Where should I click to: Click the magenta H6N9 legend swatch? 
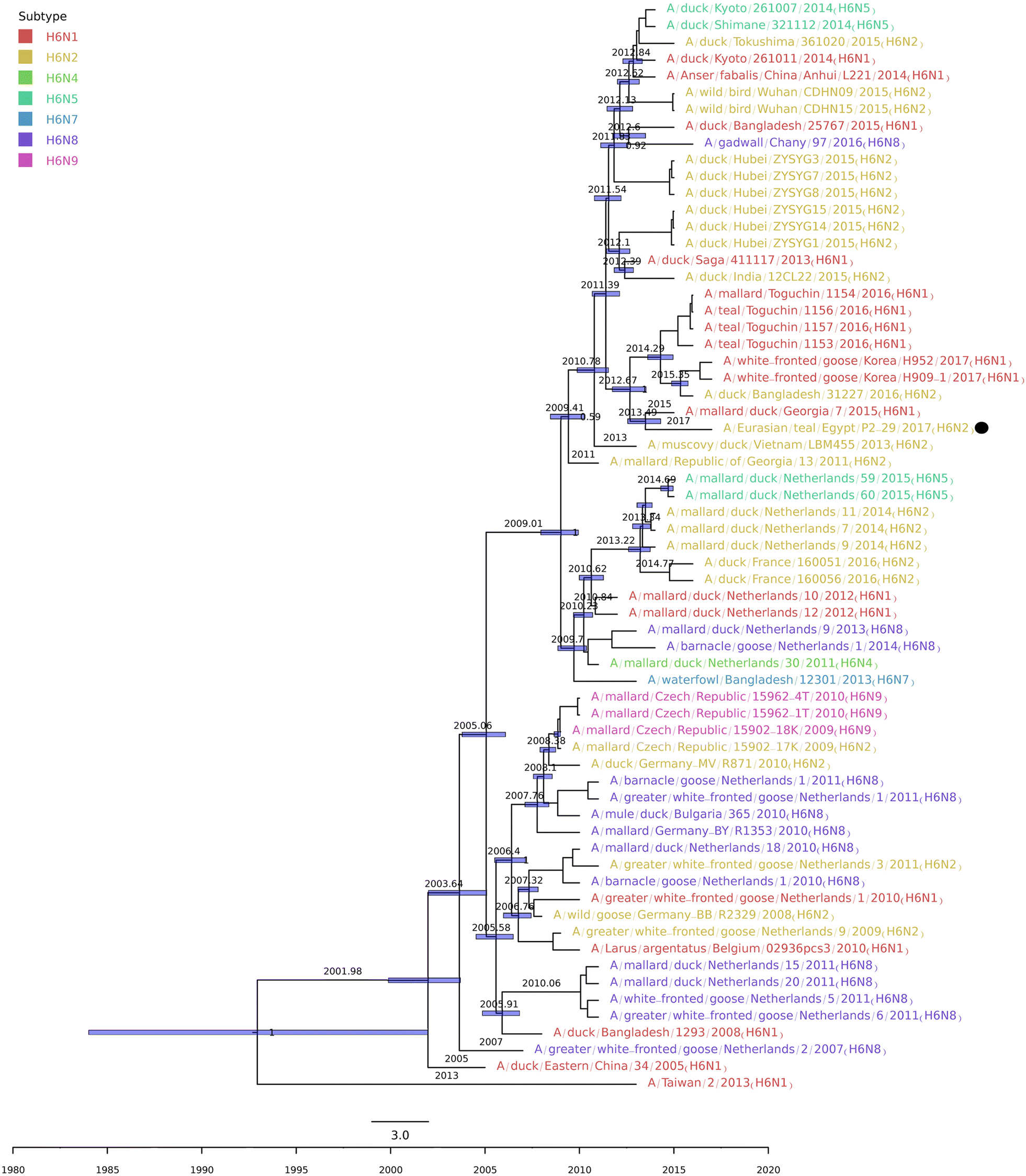point(25,160)
